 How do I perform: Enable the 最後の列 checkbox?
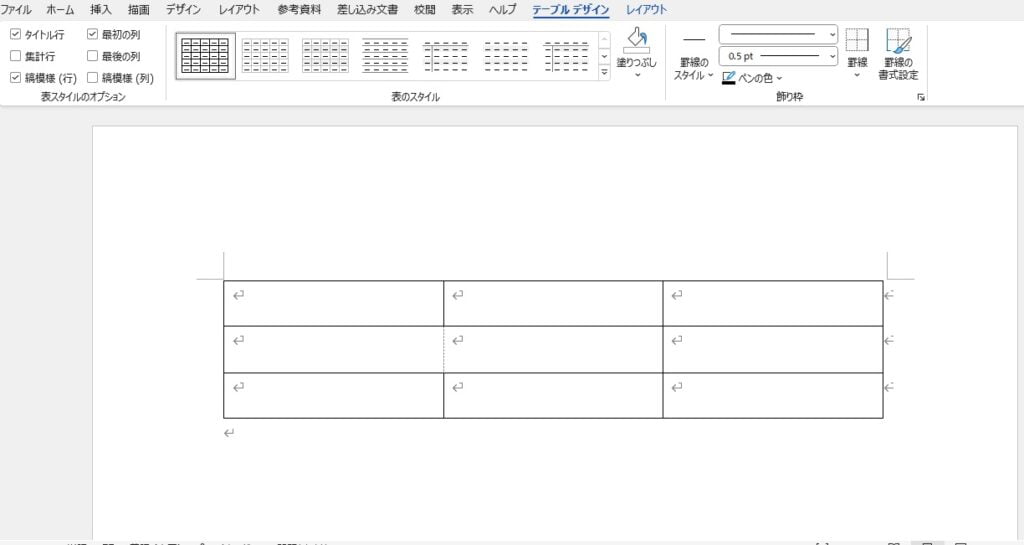93,56
